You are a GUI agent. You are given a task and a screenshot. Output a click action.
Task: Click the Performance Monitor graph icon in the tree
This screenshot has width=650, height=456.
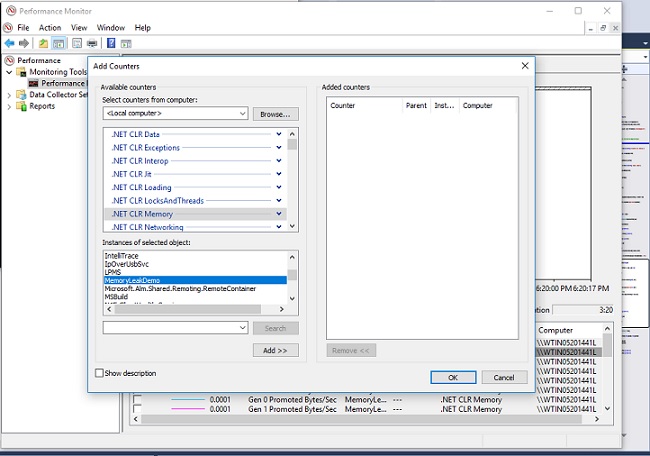[33, 83]
